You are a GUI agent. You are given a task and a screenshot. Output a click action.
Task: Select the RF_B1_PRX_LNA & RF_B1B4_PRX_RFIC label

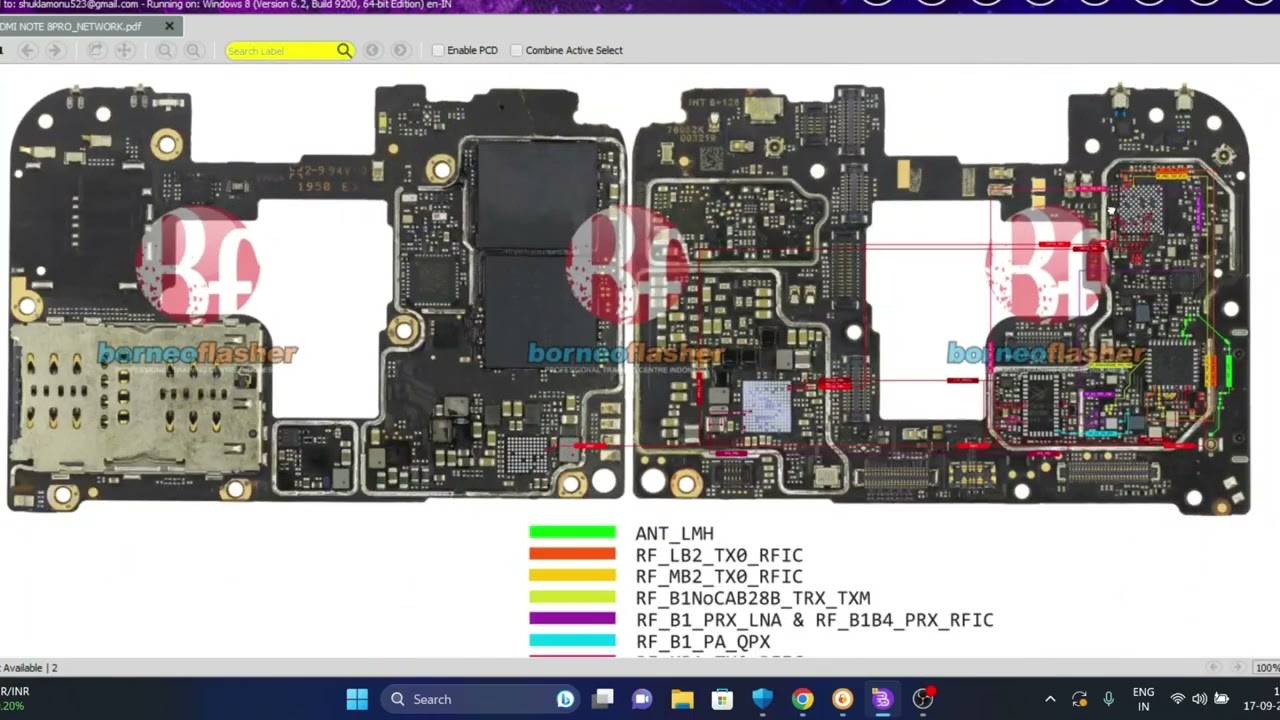point(815,620)
